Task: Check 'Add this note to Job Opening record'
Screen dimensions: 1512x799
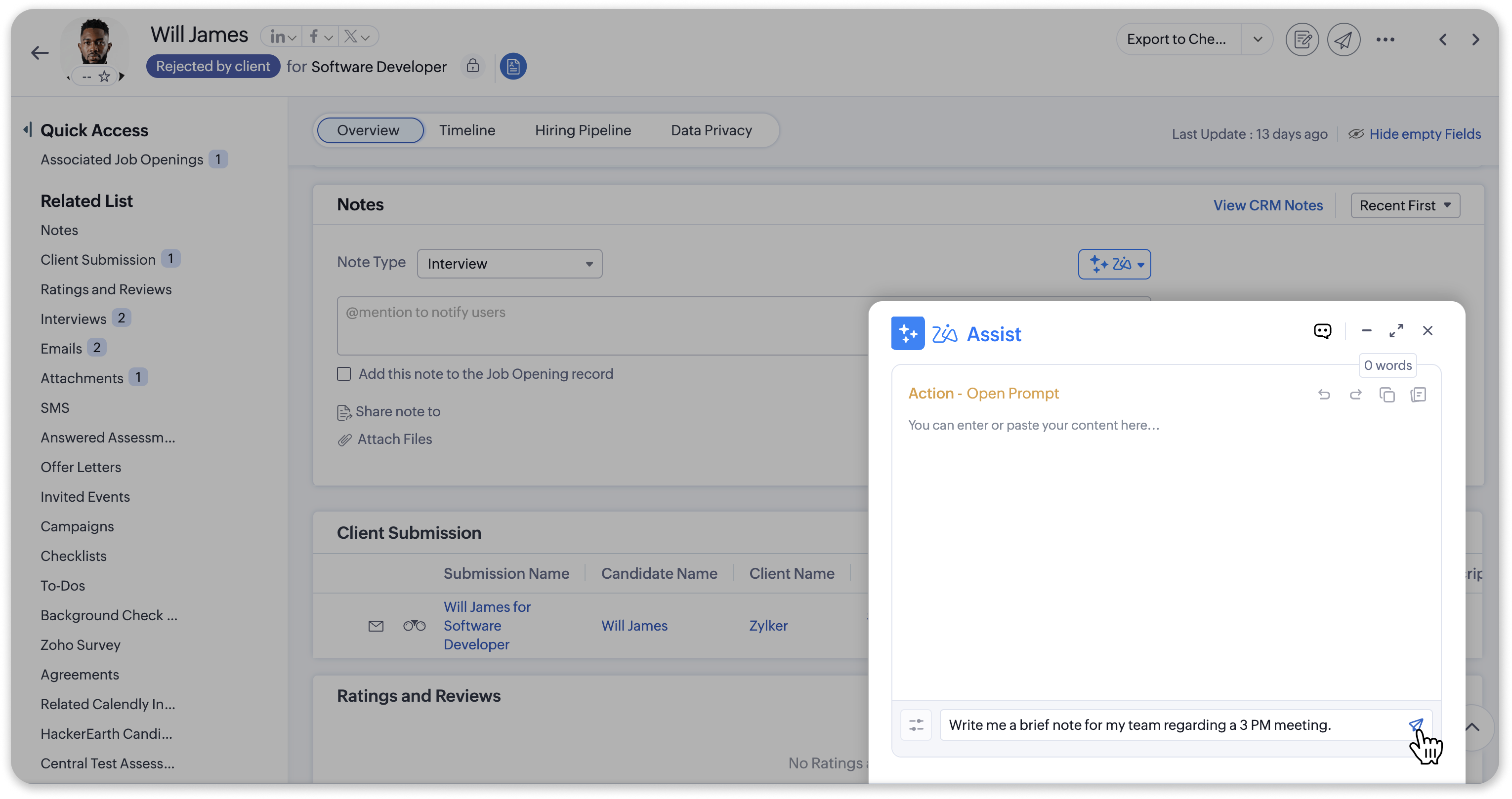Action: (x=344, y=374)
